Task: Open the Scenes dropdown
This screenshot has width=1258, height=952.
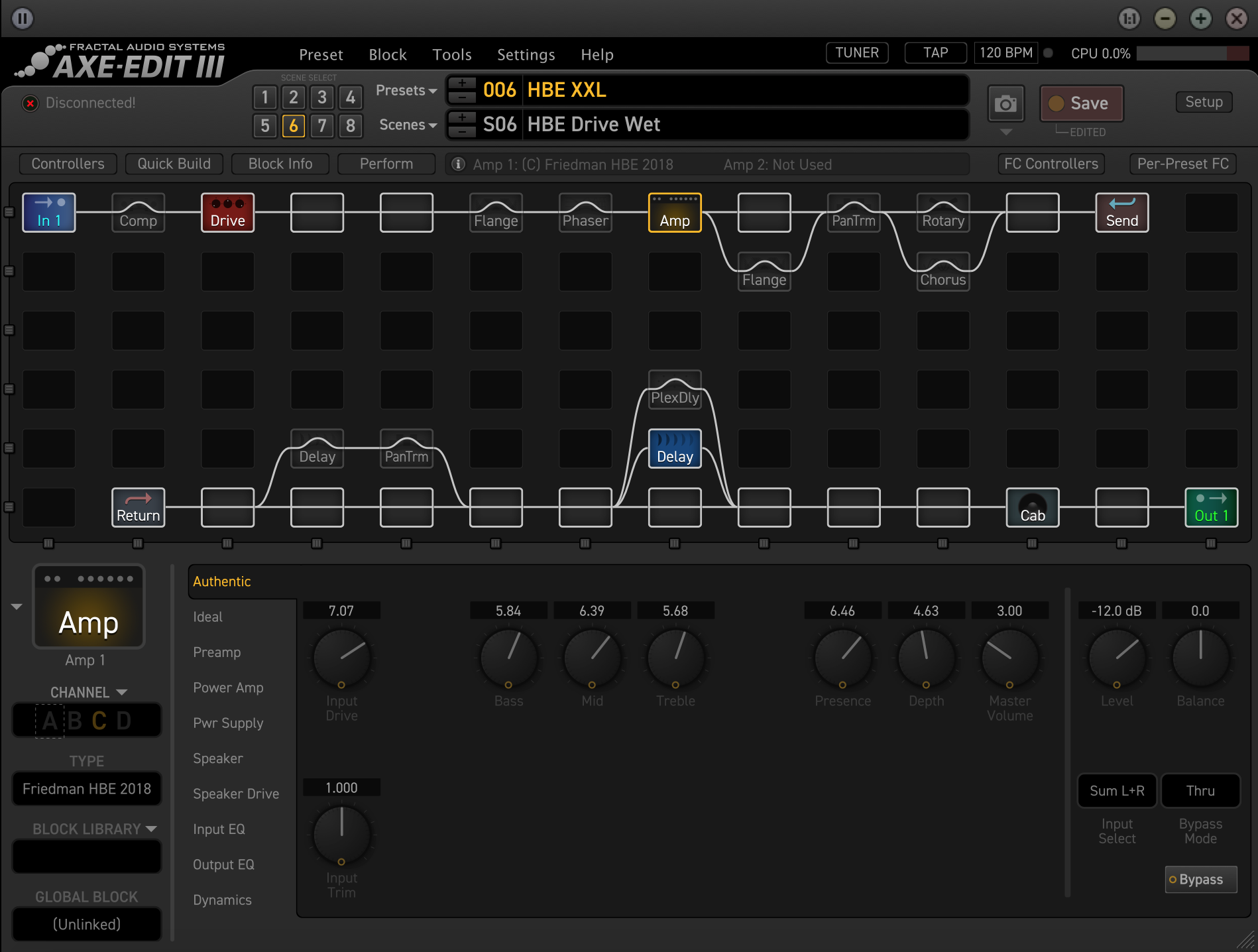Action: 408,125
